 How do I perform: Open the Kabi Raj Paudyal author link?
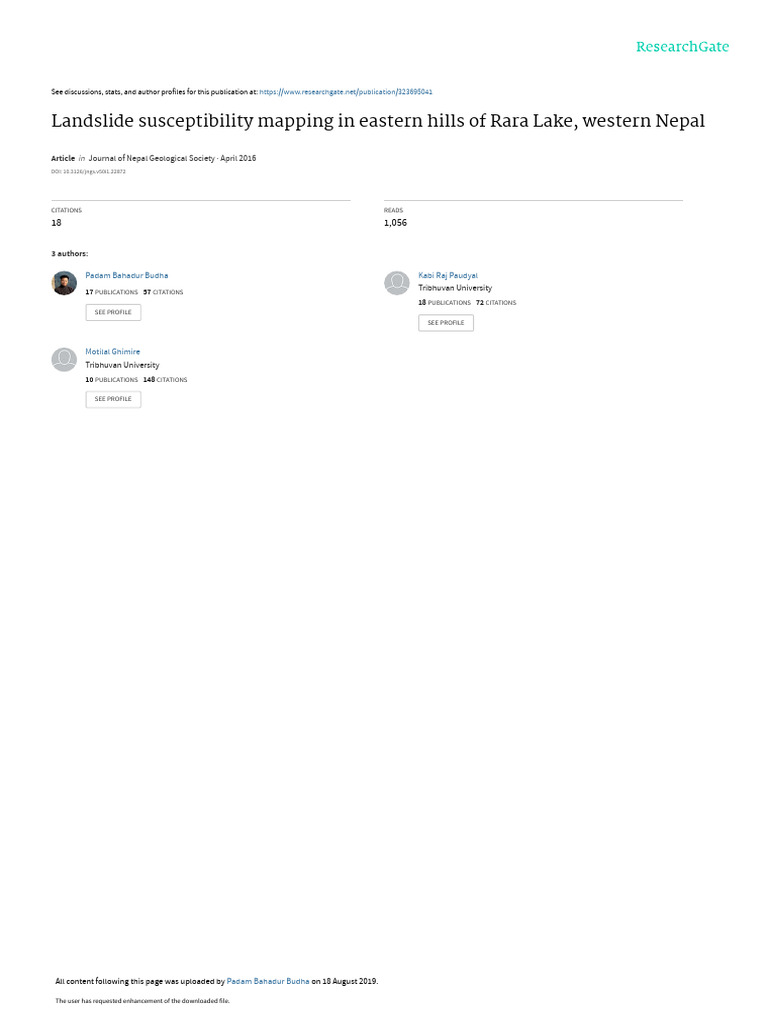click(448, 276)
